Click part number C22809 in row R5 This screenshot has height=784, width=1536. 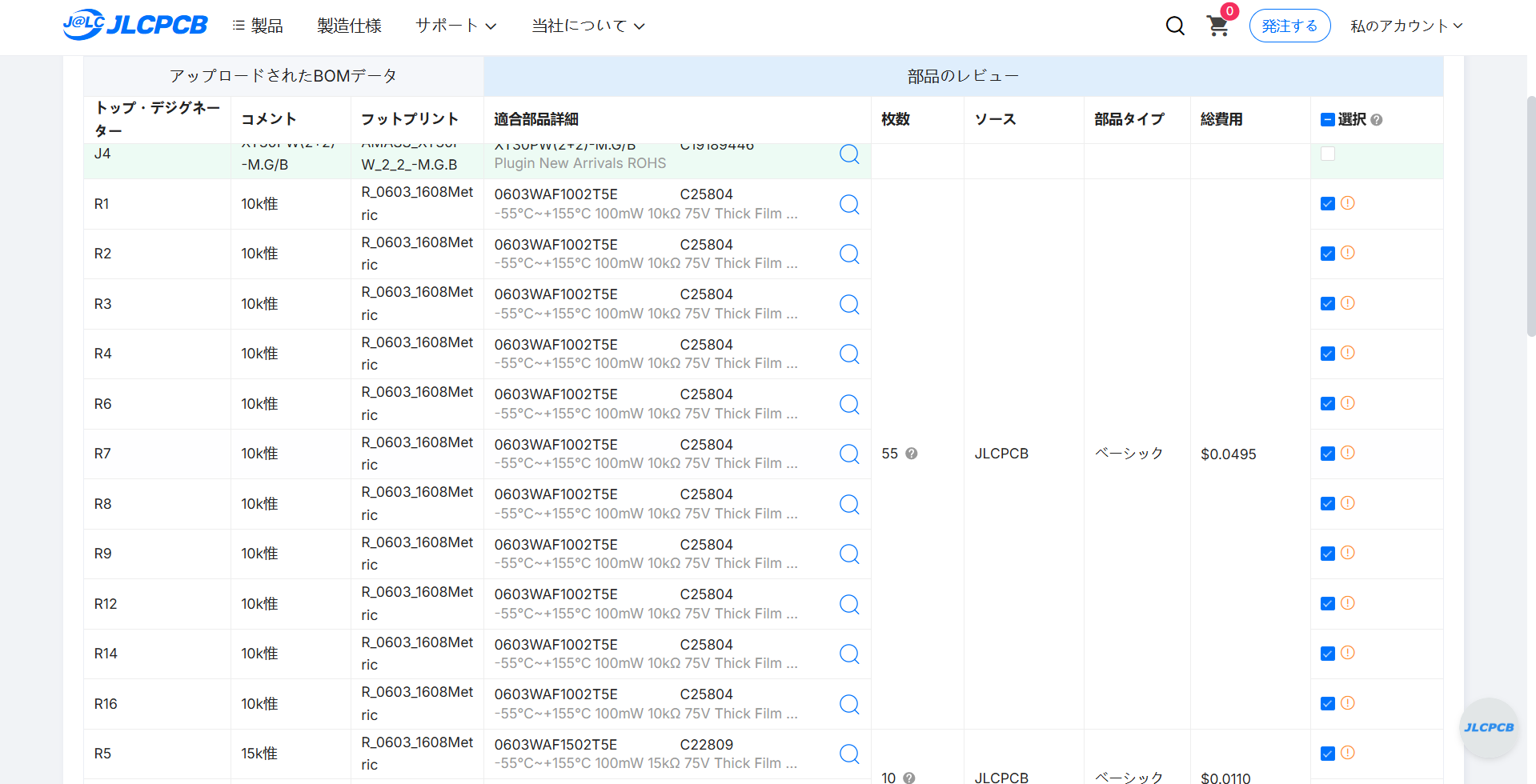point(706,745)
